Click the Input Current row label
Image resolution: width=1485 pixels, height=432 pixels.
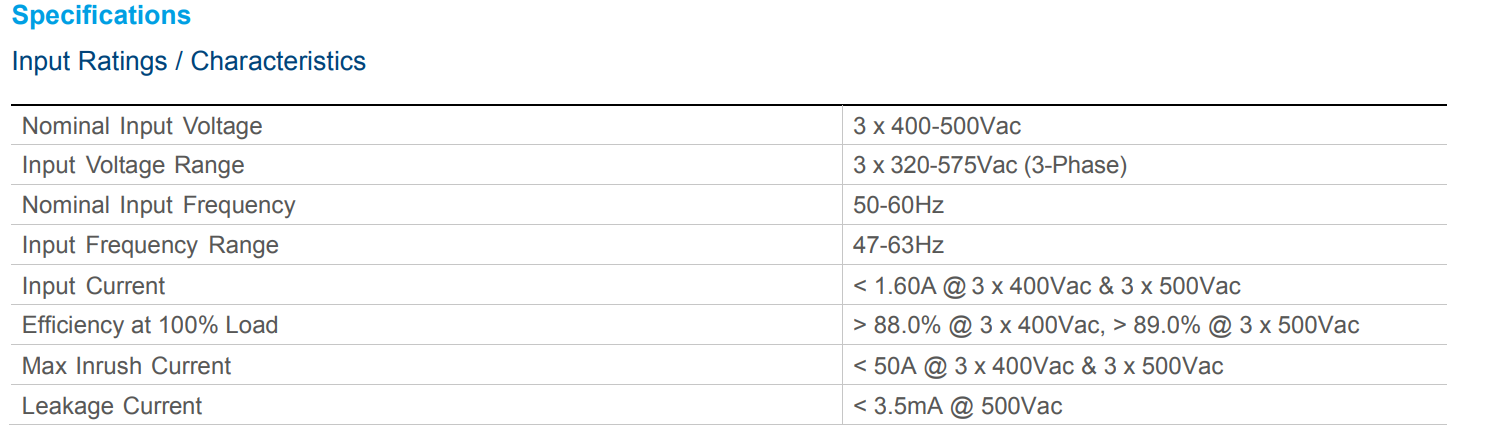pos(93,286)
